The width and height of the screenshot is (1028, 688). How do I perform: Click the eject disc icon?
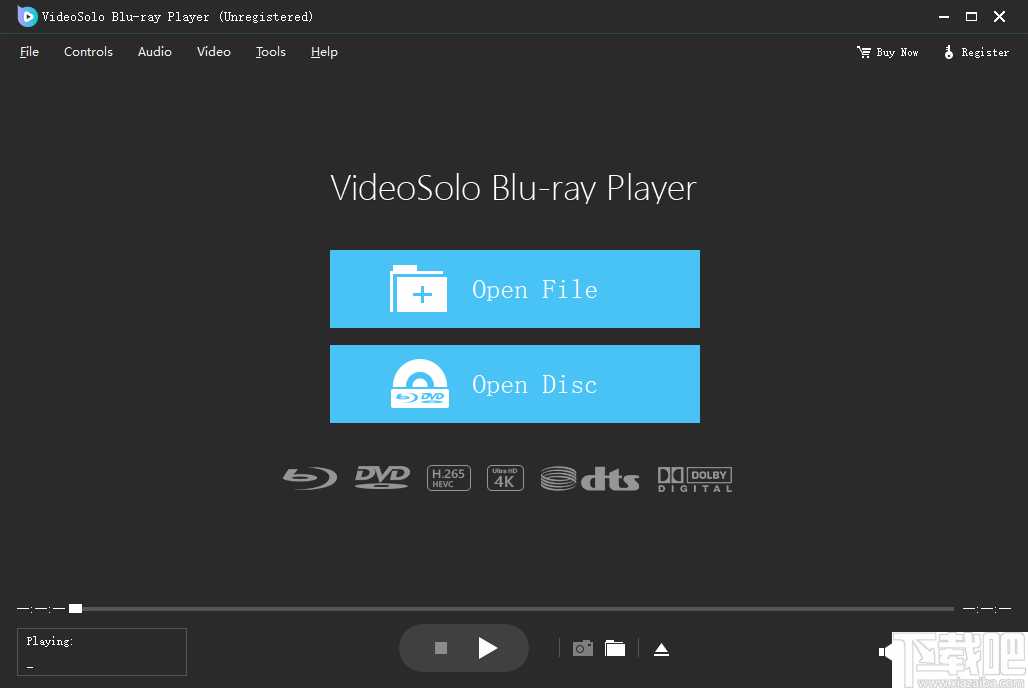661,648
